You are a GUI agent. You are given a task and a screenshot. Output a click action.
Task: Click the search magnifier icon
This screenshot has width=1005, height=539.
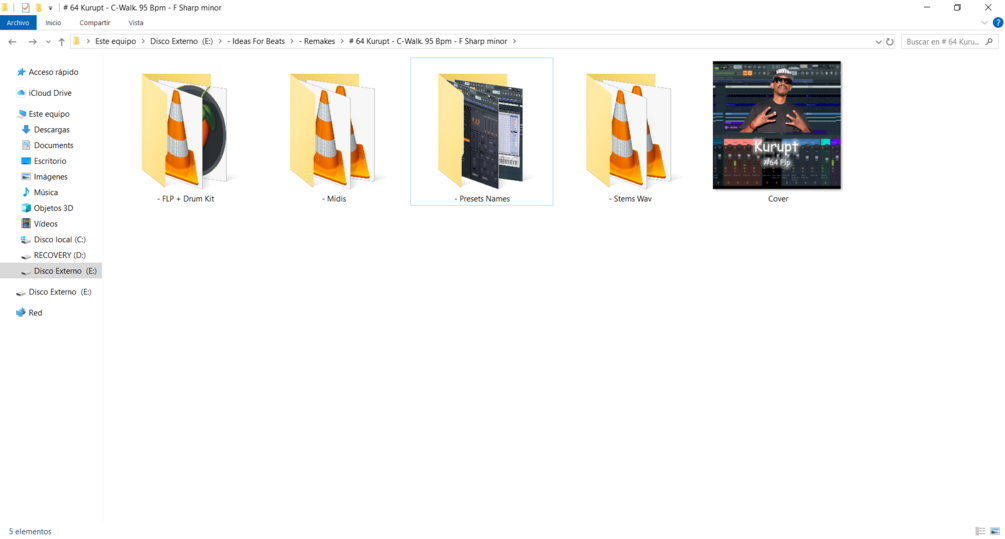989,42
